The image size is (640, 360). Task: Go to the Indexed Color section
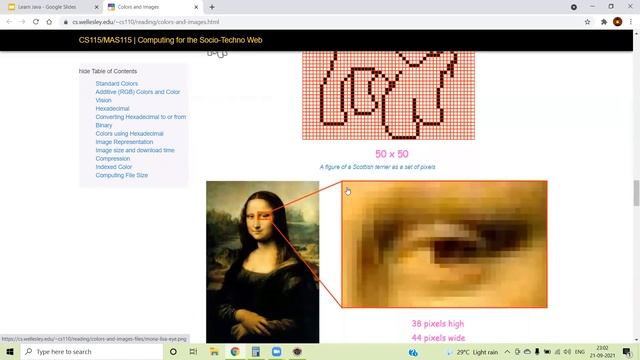[113, 167]
